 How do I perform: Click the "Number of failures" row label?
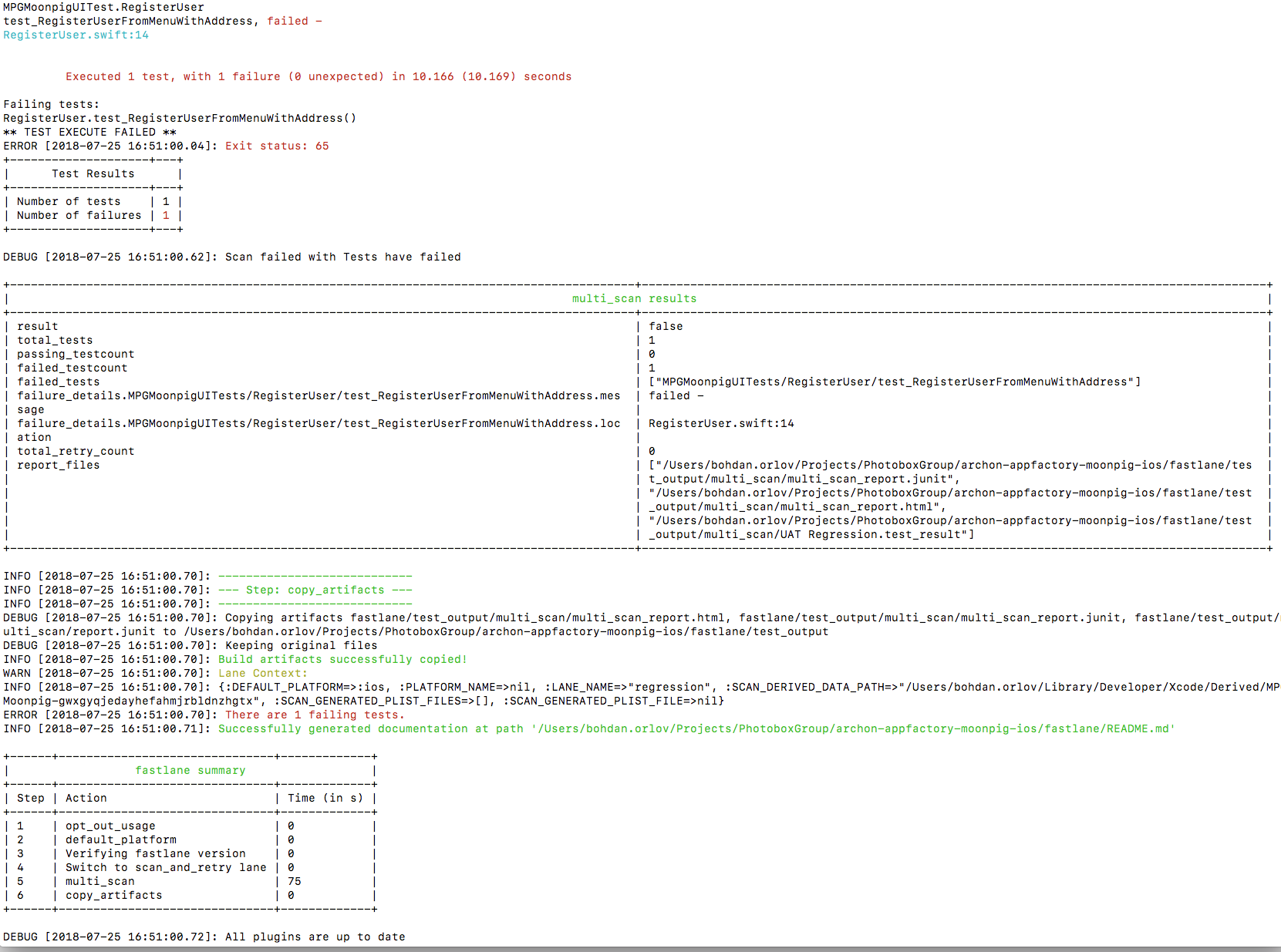tap(79, 215)
